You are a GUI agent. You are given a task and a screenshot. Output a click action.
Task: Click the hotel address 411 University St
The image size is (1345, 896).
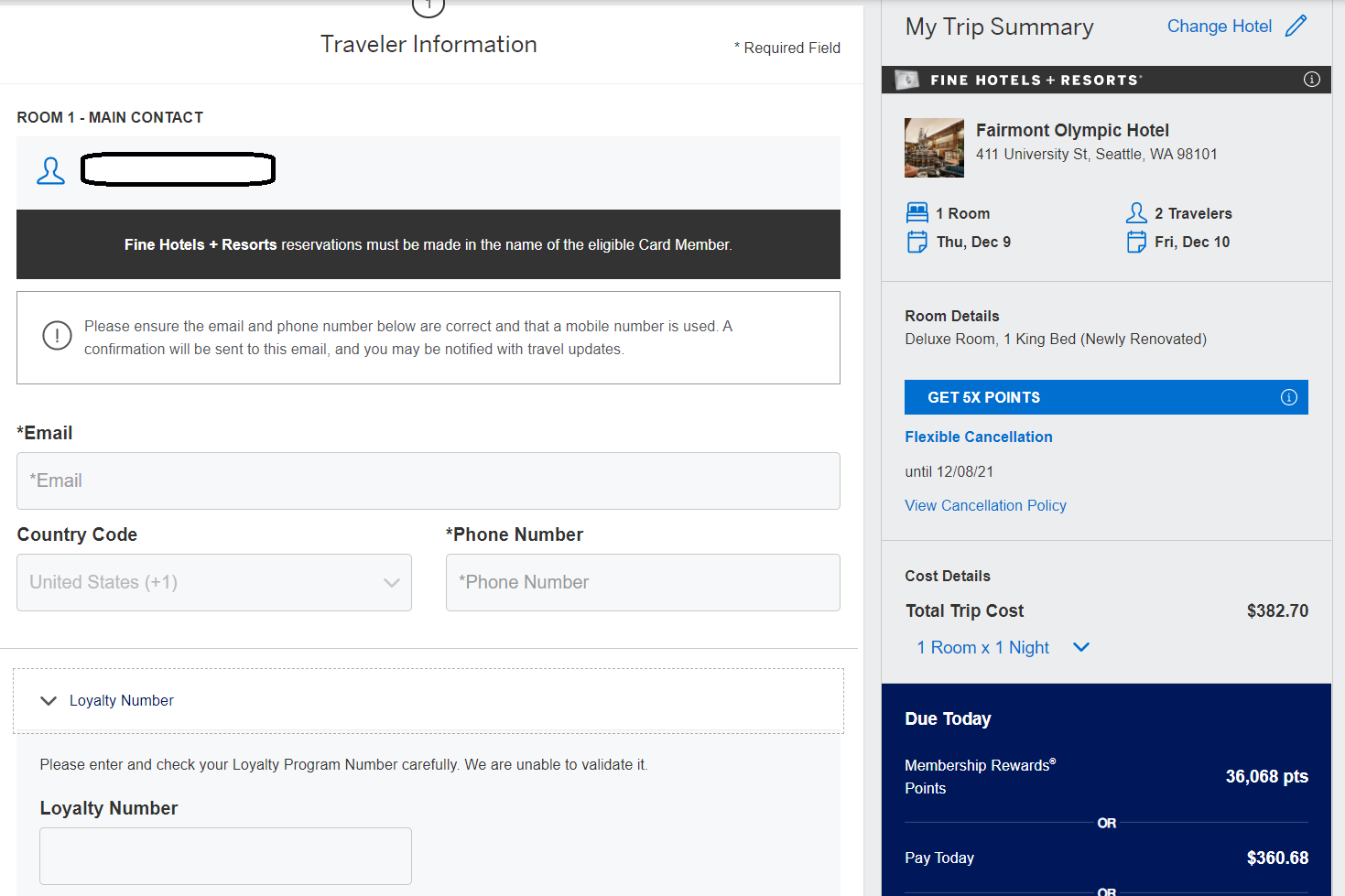[x=1096, y=154]
